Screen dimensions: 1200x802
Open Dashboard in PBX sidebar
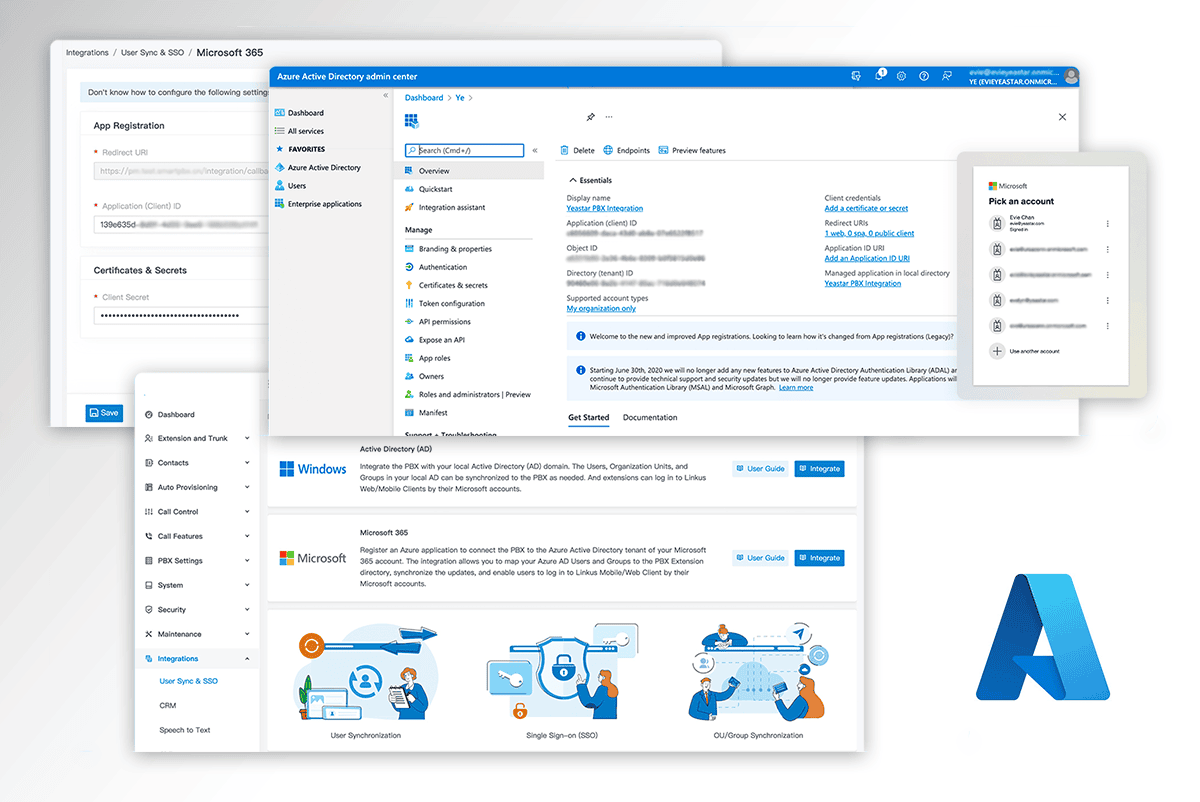[170, 414]
